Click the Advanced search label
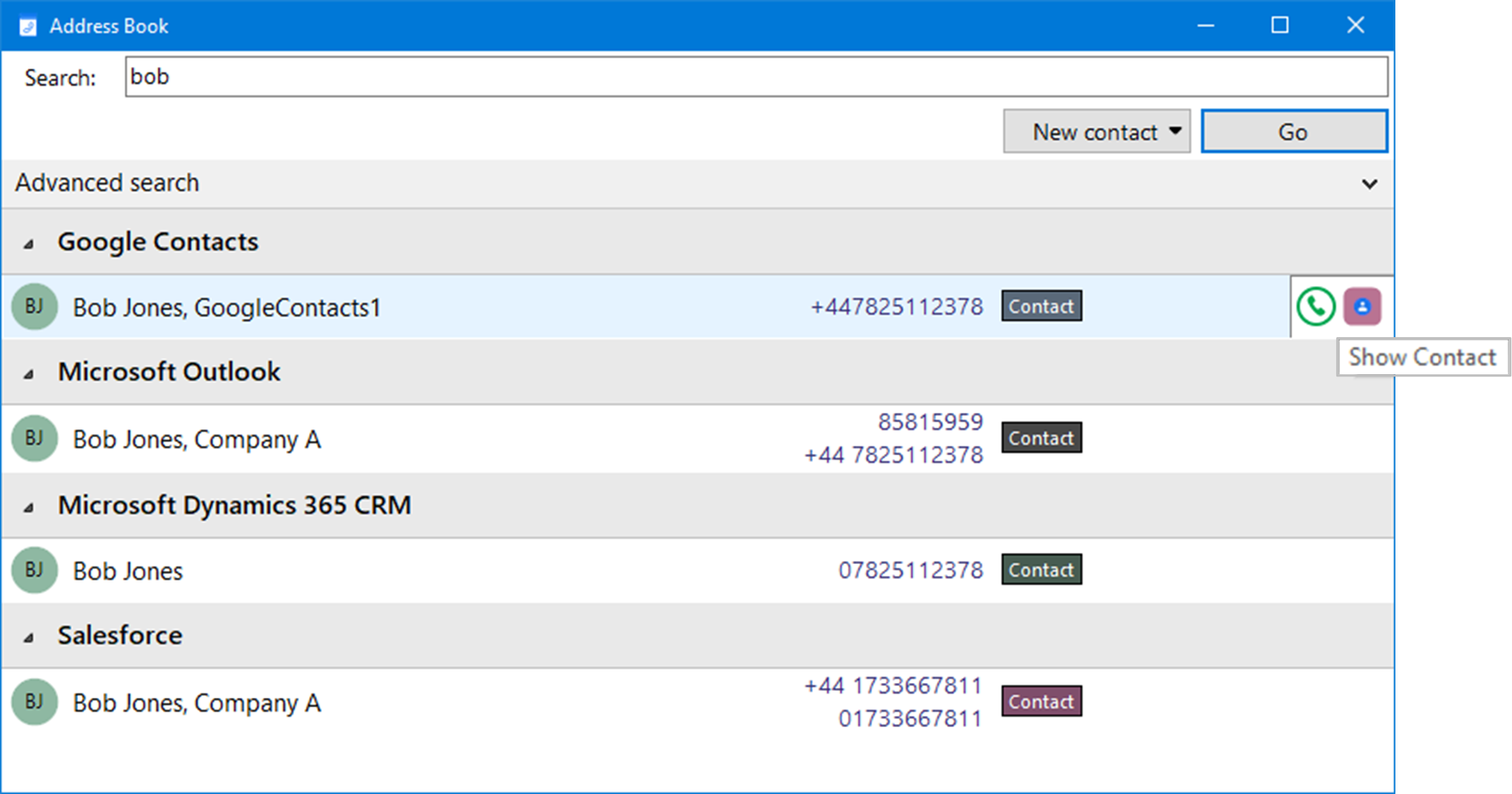The image size is (1512, 794). [x=107, y=183]
